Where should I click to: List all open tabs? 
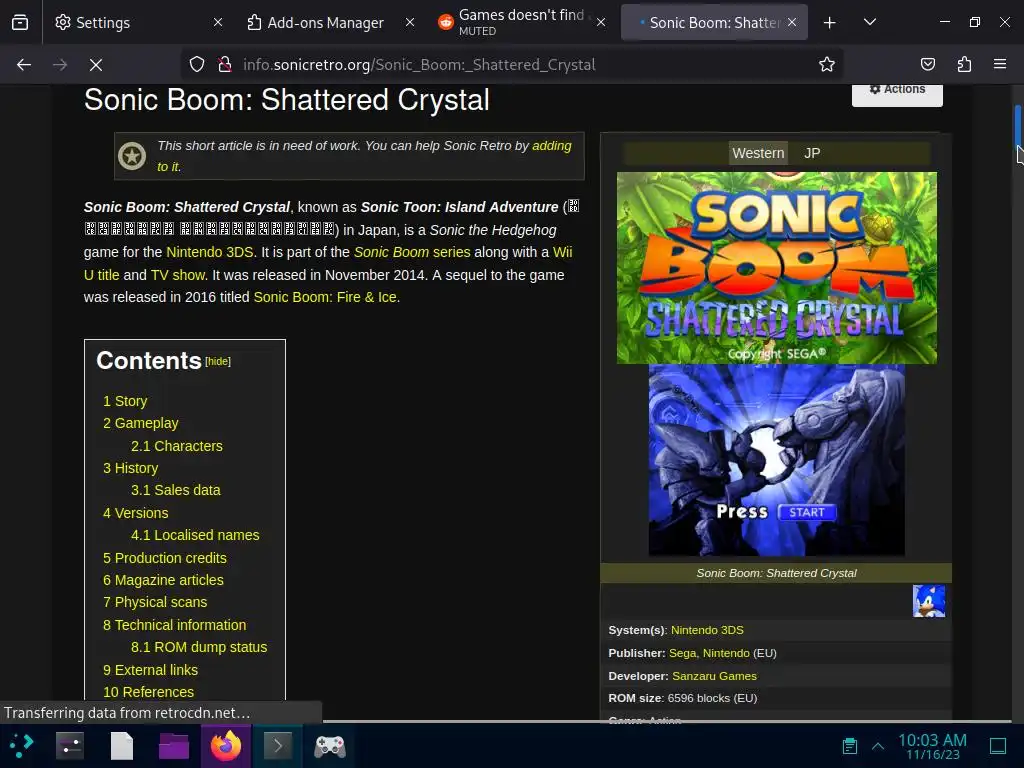click(870, 23)
